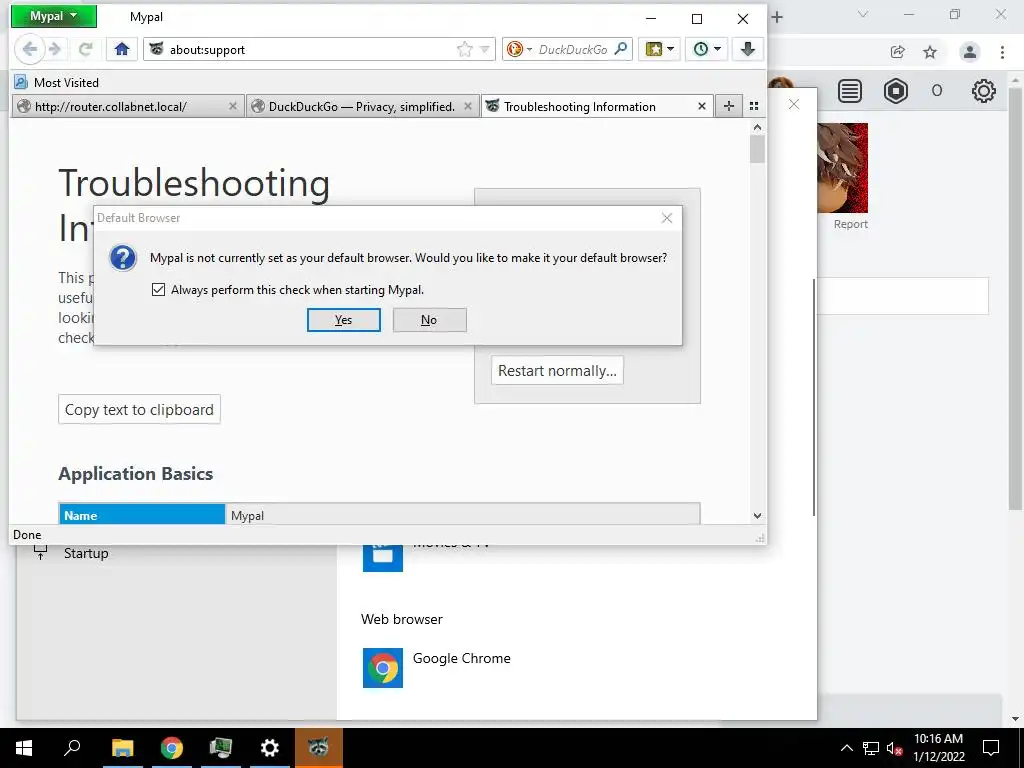Open the DuckDuckGo search engine selector
Screen dimensions: 1024x768
(x=520, y=49)
